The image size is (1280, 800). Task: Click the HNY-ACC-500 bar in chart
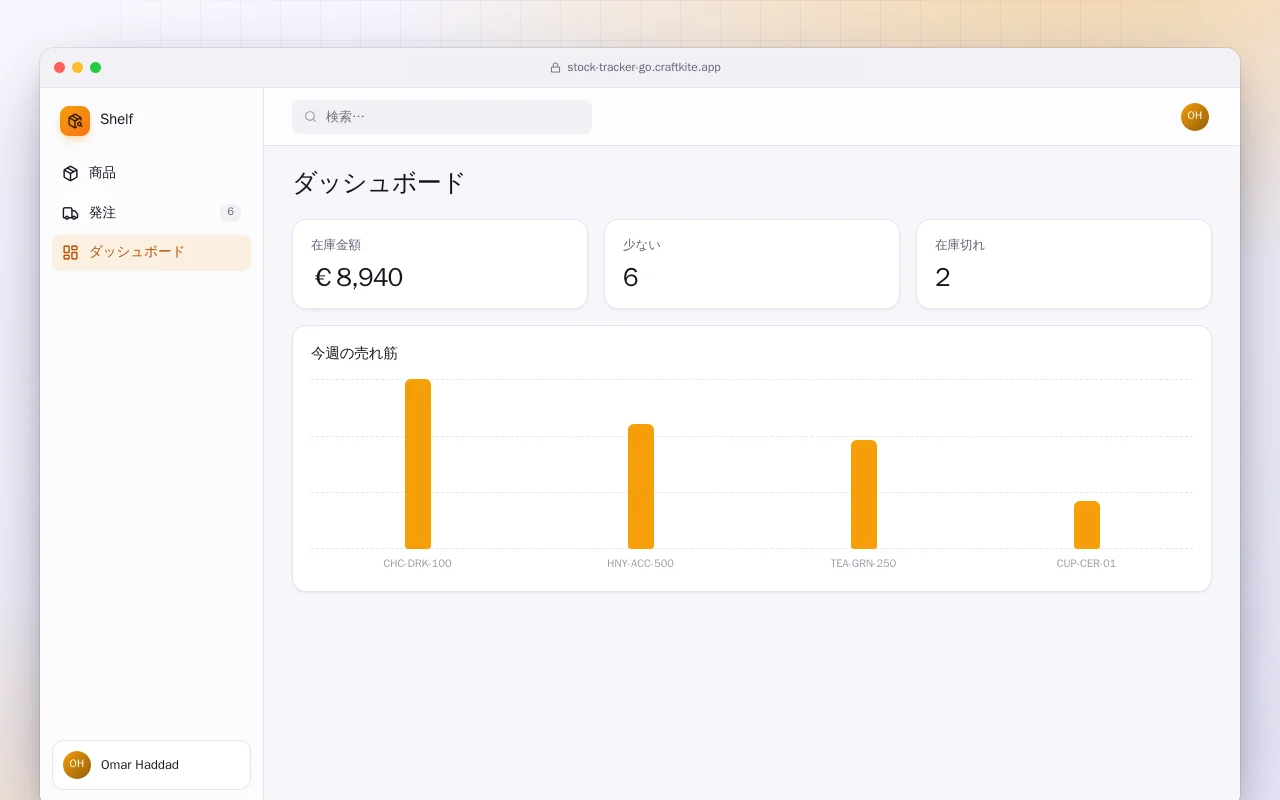641,487
